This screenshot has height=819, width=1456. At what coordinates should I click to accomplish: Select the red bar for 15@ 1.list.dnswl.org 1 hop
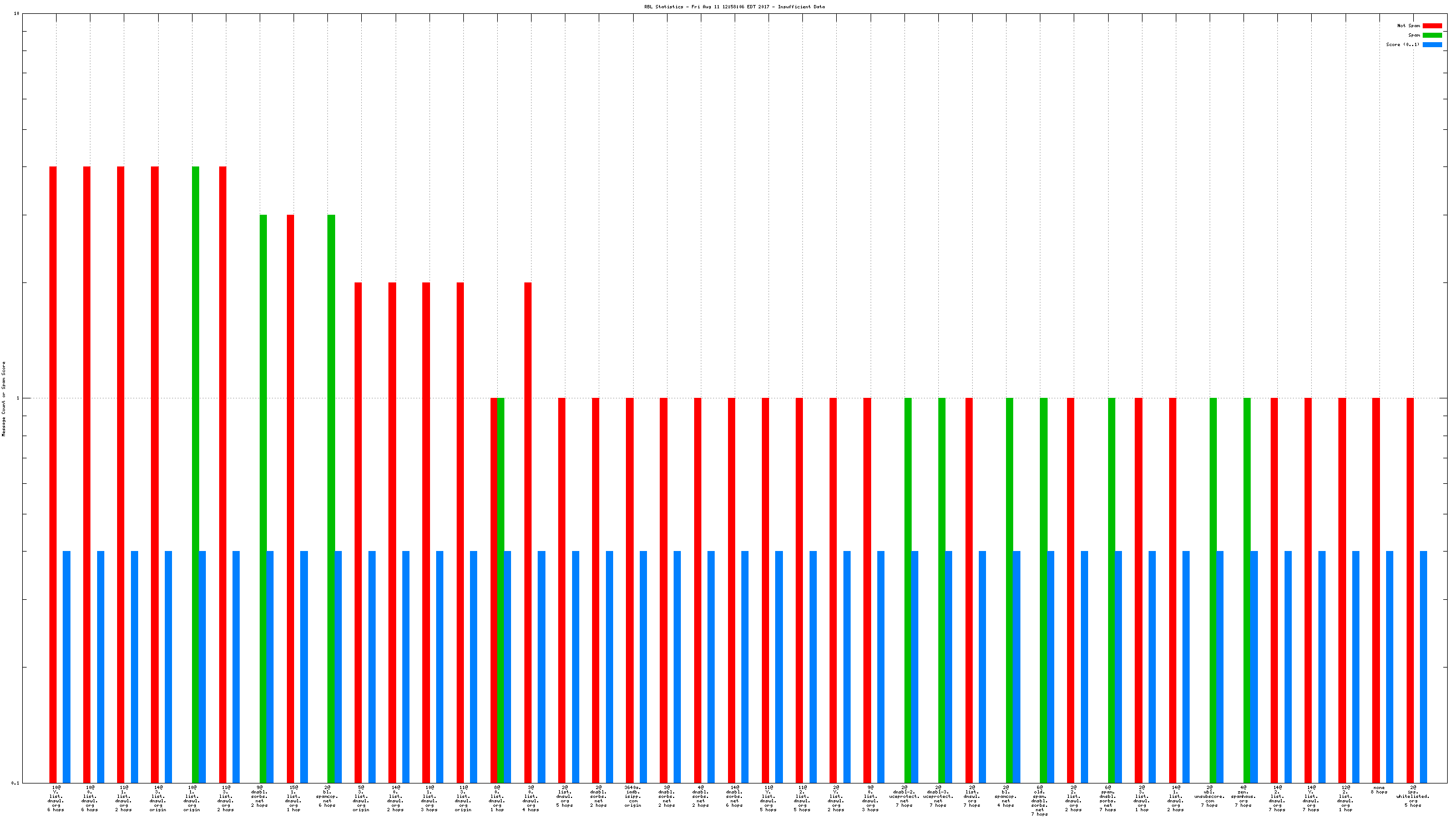pyautogui.click(x=291, y=497)
